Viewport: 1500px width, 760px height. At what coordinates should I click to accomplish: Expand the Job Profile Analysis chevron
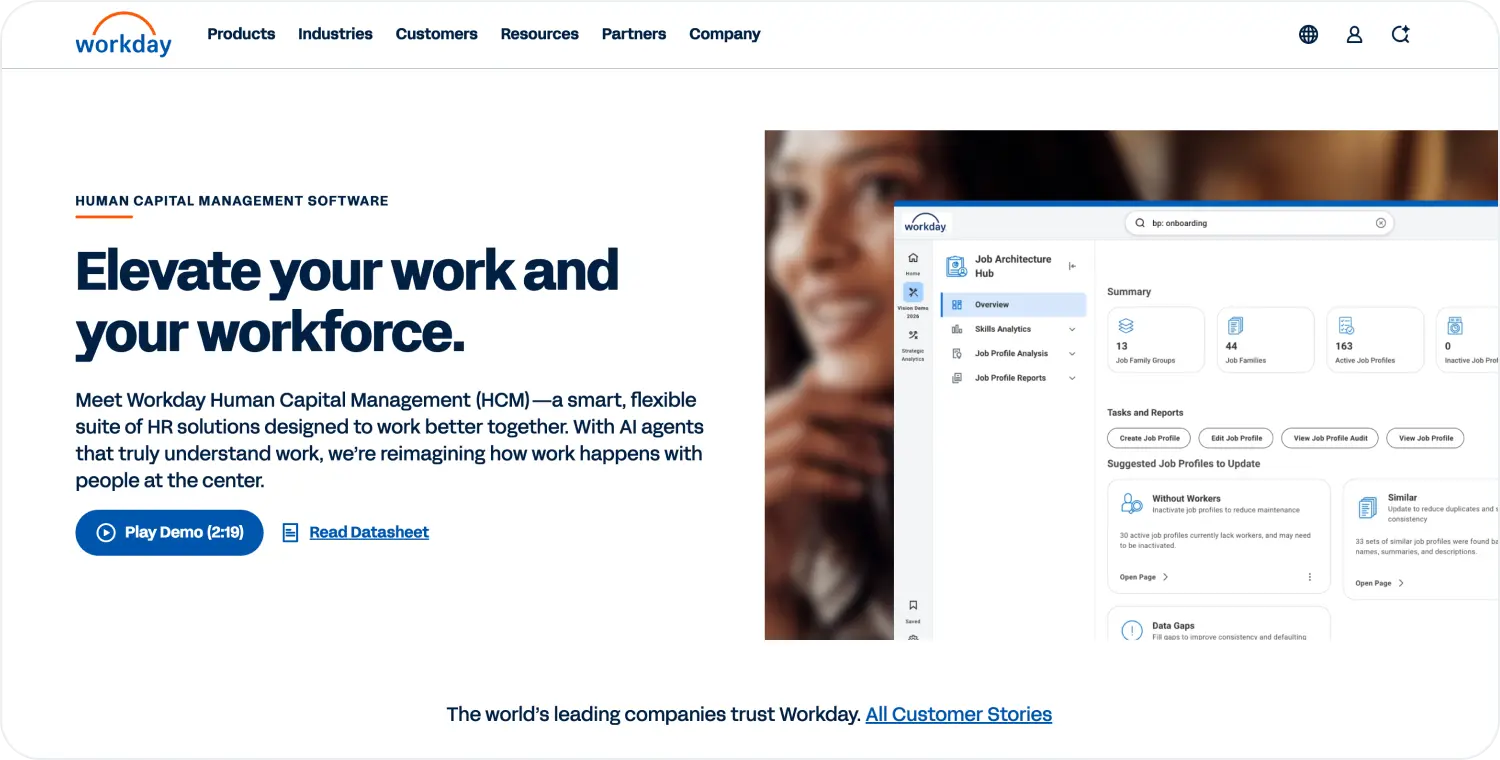pyautogui.click(x=1072, y=354)
